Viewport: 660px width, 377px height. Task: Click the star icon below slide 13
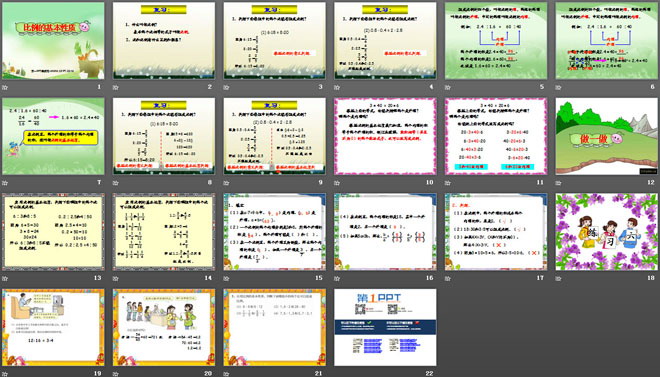click(5, 279)
